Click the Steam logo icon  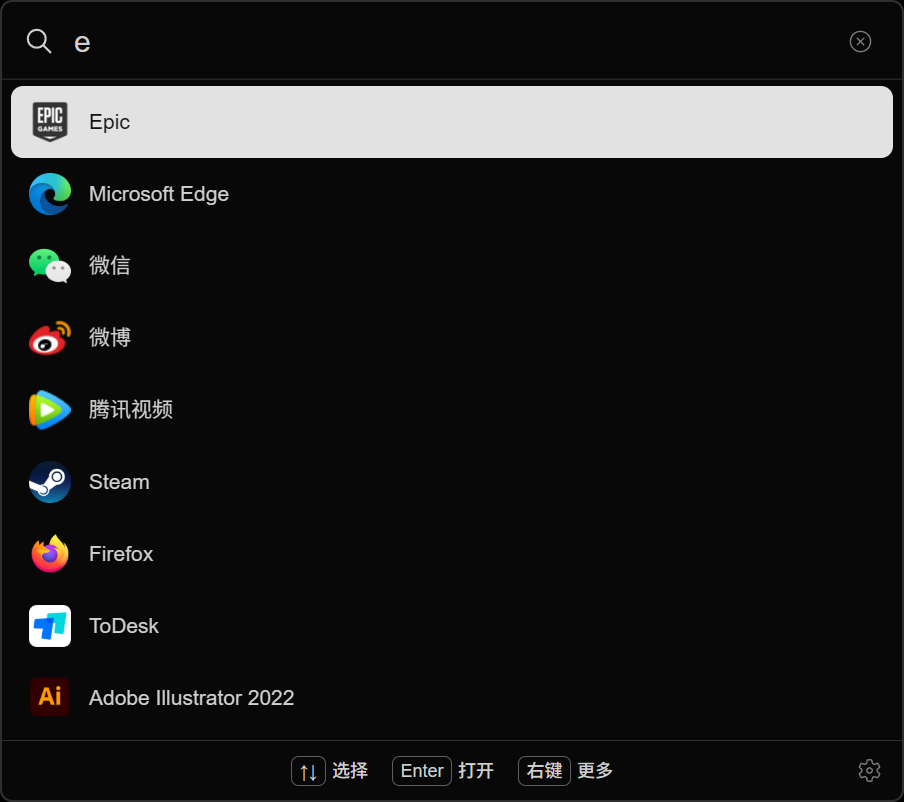[x=50, y=482]
